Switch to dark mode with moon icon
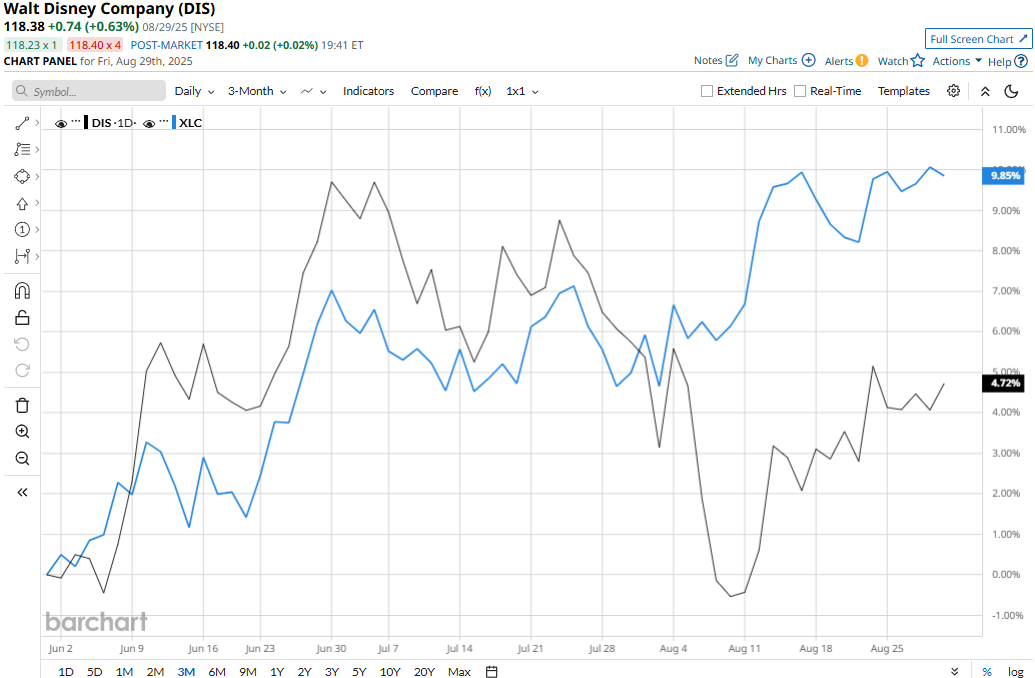The image size is (1035, 678). coord(1011,91)
